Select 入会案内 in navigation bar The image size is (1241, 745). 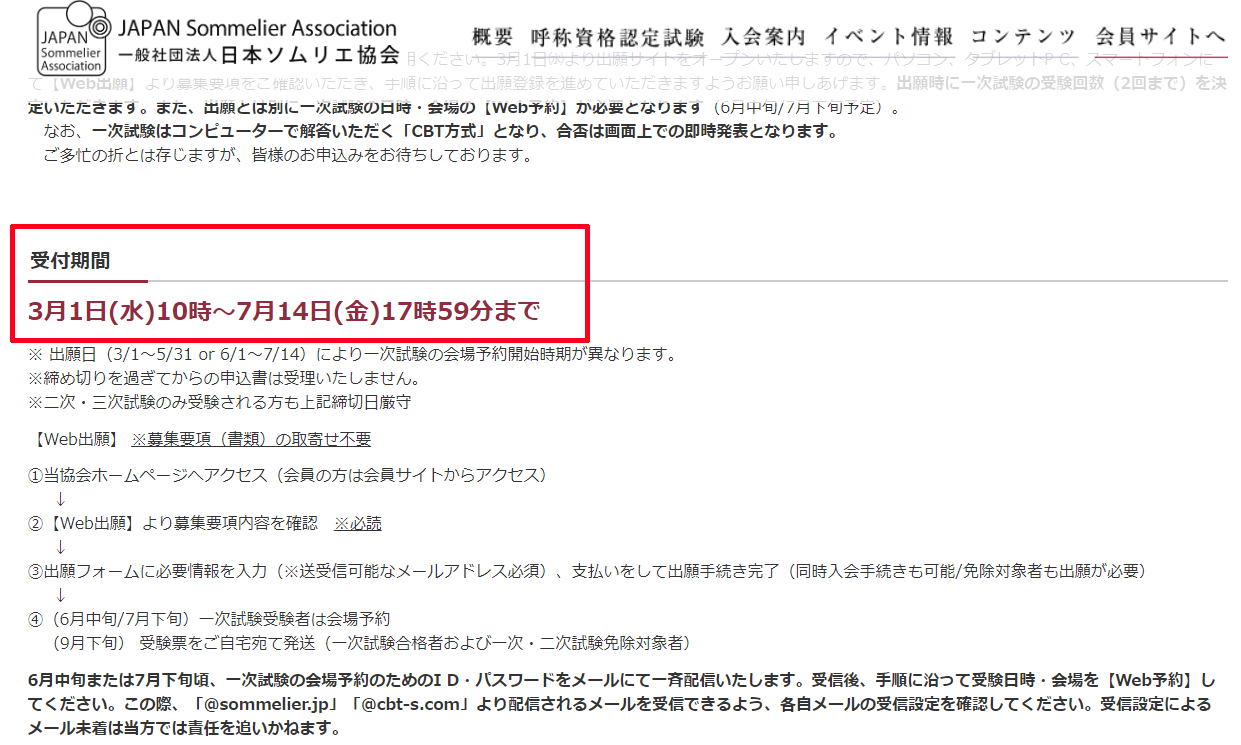[763, 38]
